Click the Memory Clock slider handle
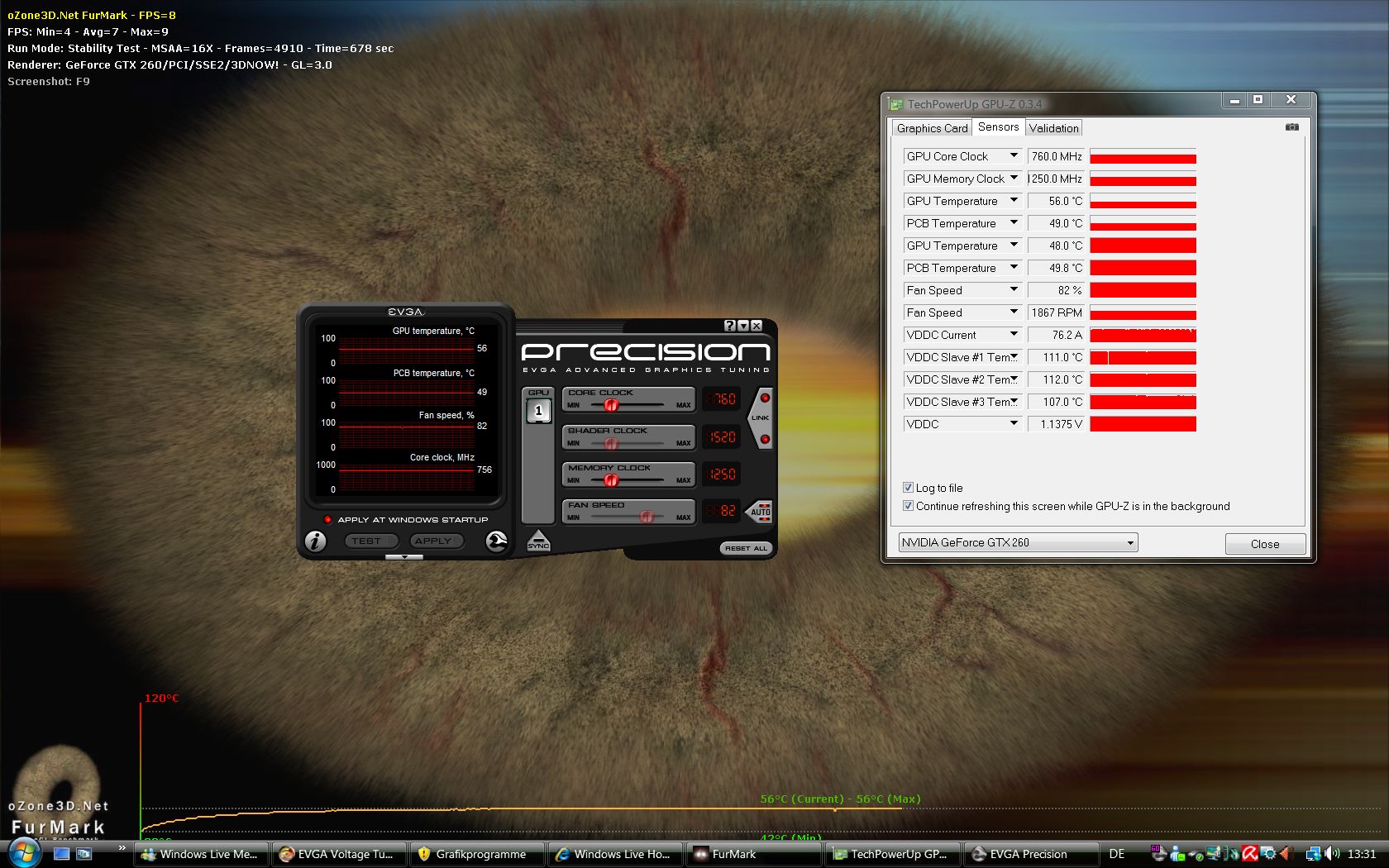Image resolution: width=1389 pixels, height=868 pixels. click(610, 479)
